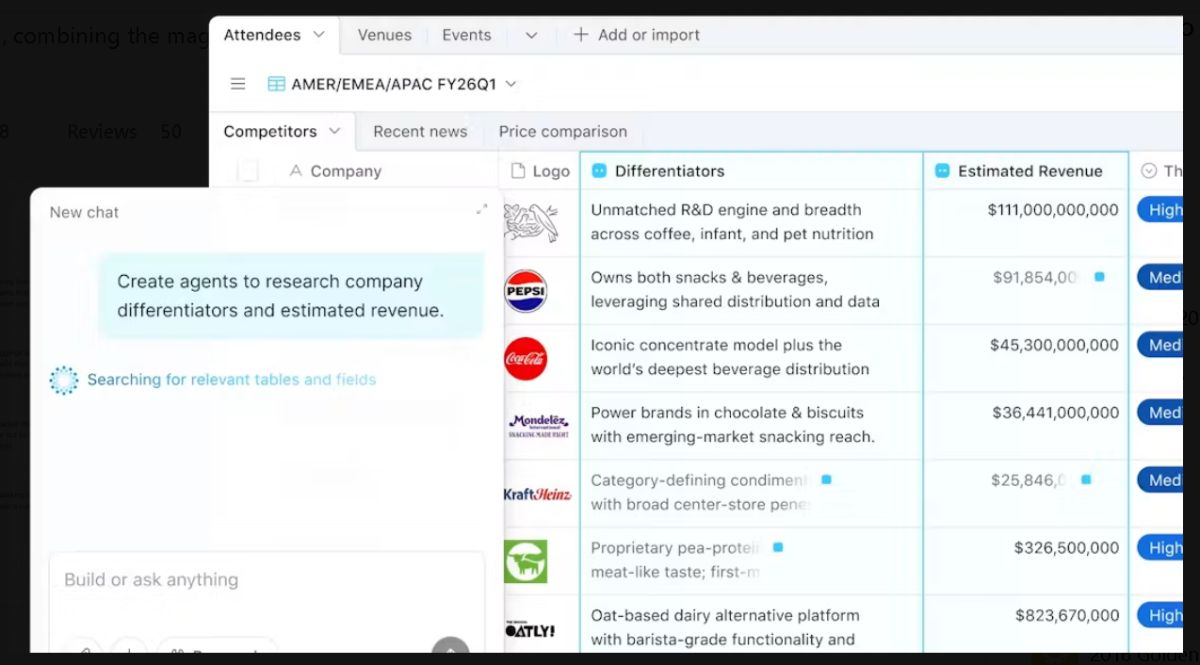Expand the more tables chevron after Events
This screenshot has width=1200, height=665.
pos(531,35)
